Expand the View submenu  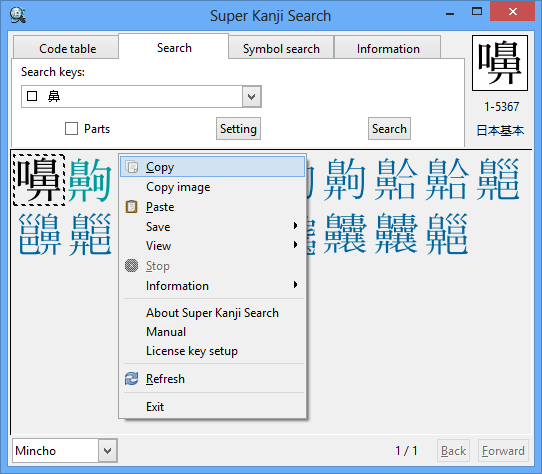pos(212,246)
